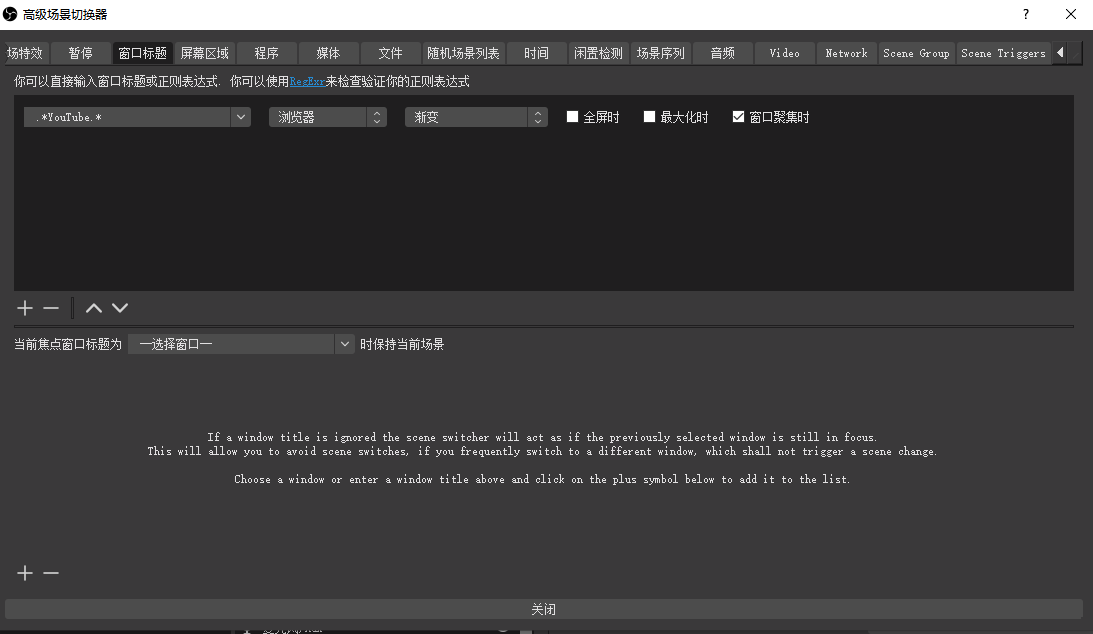Click the tab bar scroll arrow

pyautogui.click(x=1060, y=53)
